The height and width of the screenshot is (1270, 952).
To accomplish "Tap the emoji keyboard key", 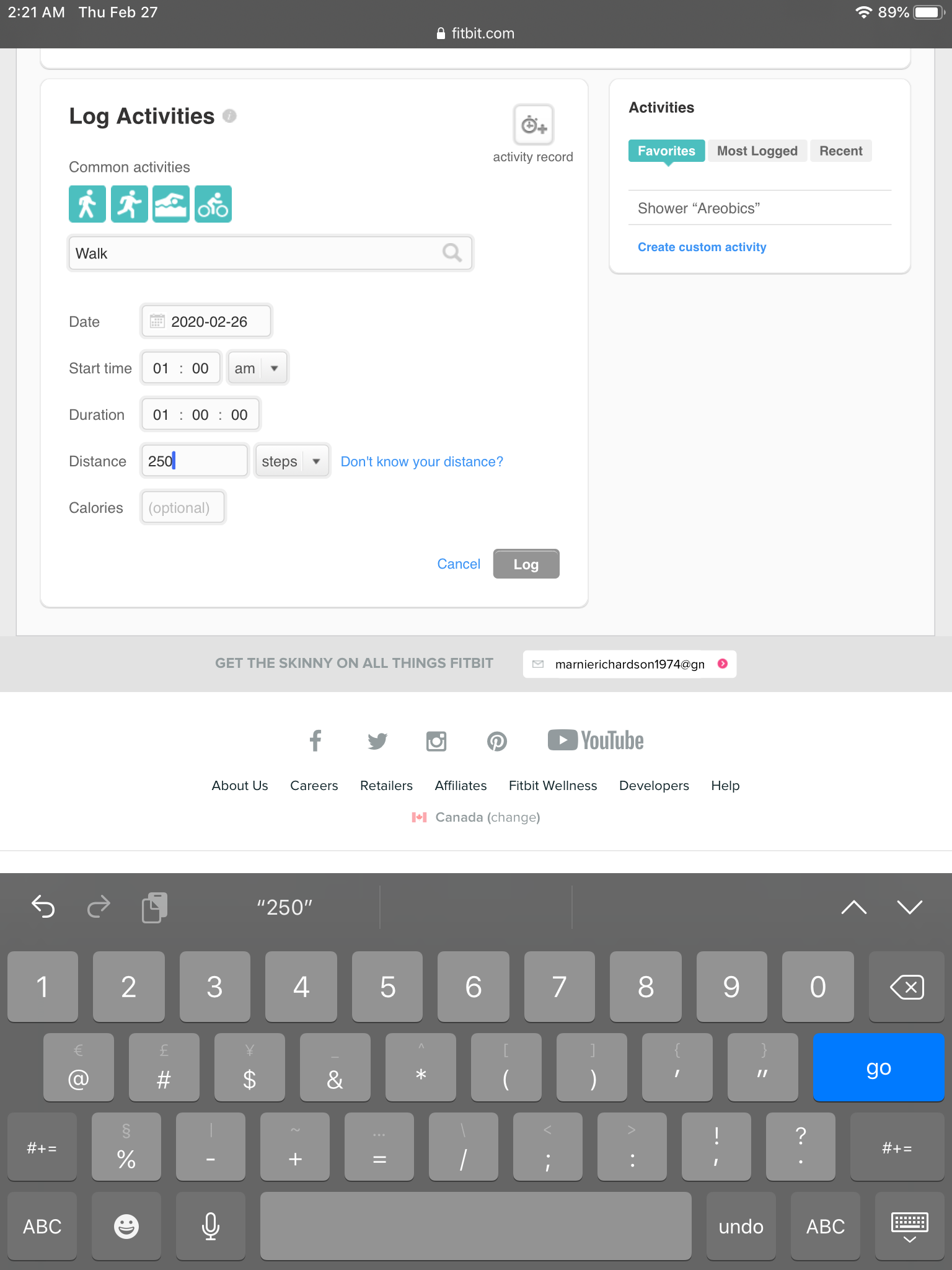I will (x=126, y=1226).
